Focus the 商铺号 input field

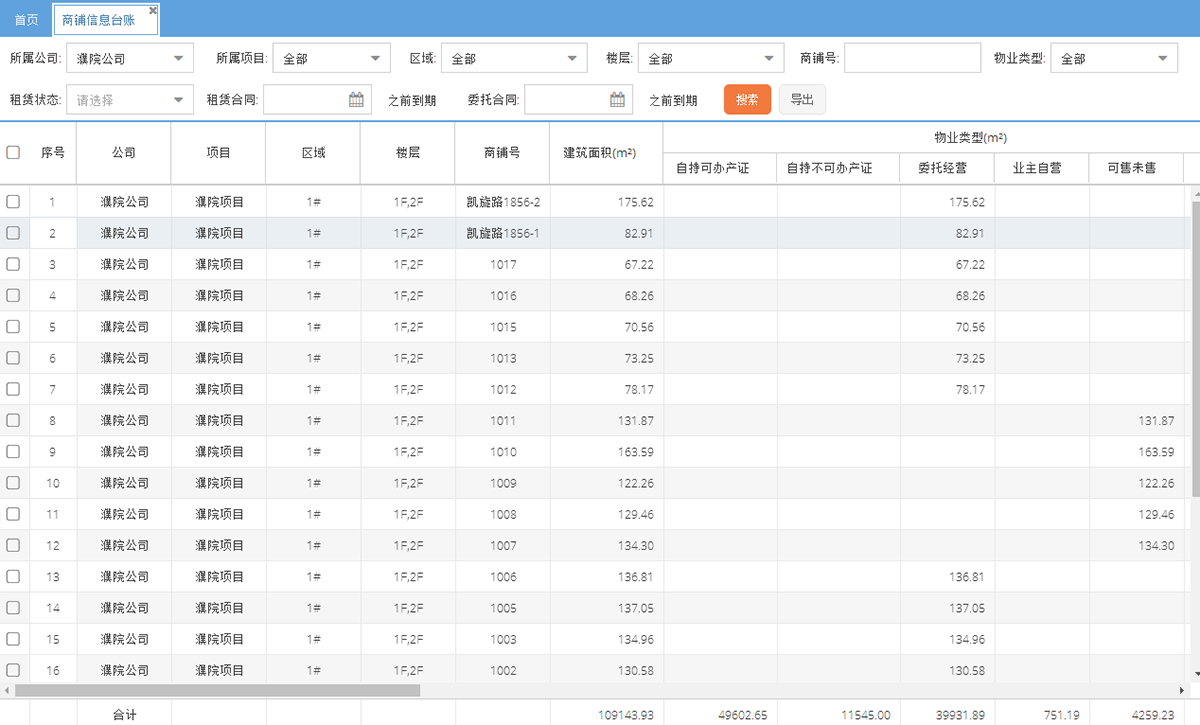[912, 59]
